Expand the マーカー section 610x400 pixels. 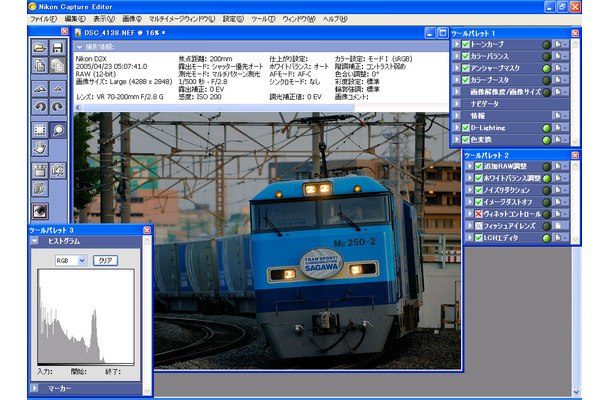coord(35,384)
